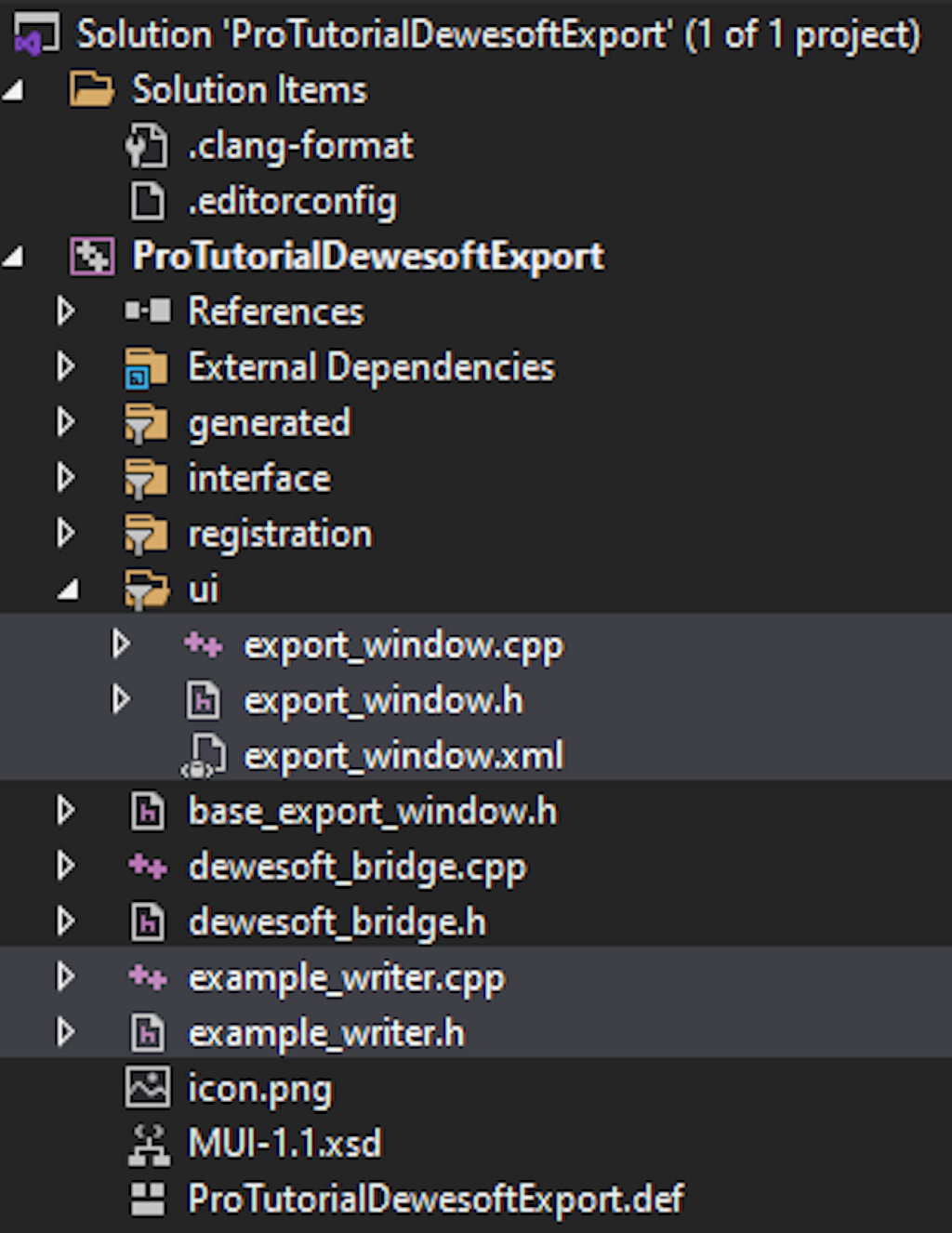This screenshot has width=952, height=1233.
Task: Expand the example_writer.h node
Action: pos(65,1033)
